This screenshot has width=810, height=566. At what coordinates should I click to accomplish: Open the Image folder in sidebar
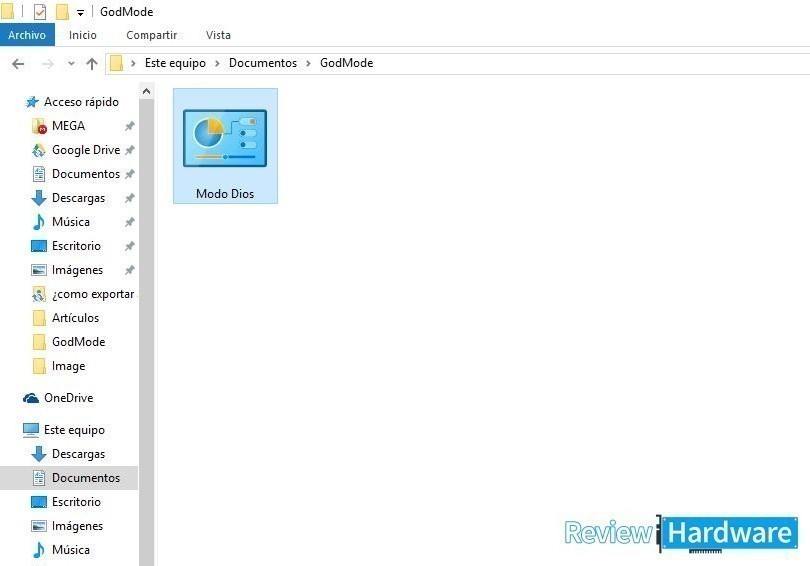tap(68, 366)
